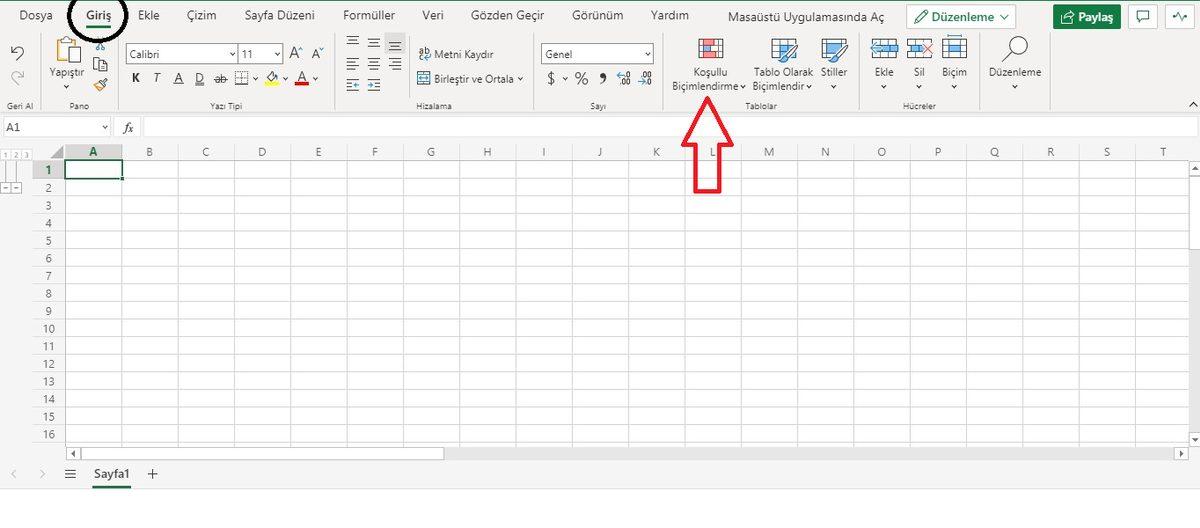The height and width of the screenshot is (528, 1200).
Task: Click the center text horizontally icon
Action: pyautogui.click(x=373, y=64)
